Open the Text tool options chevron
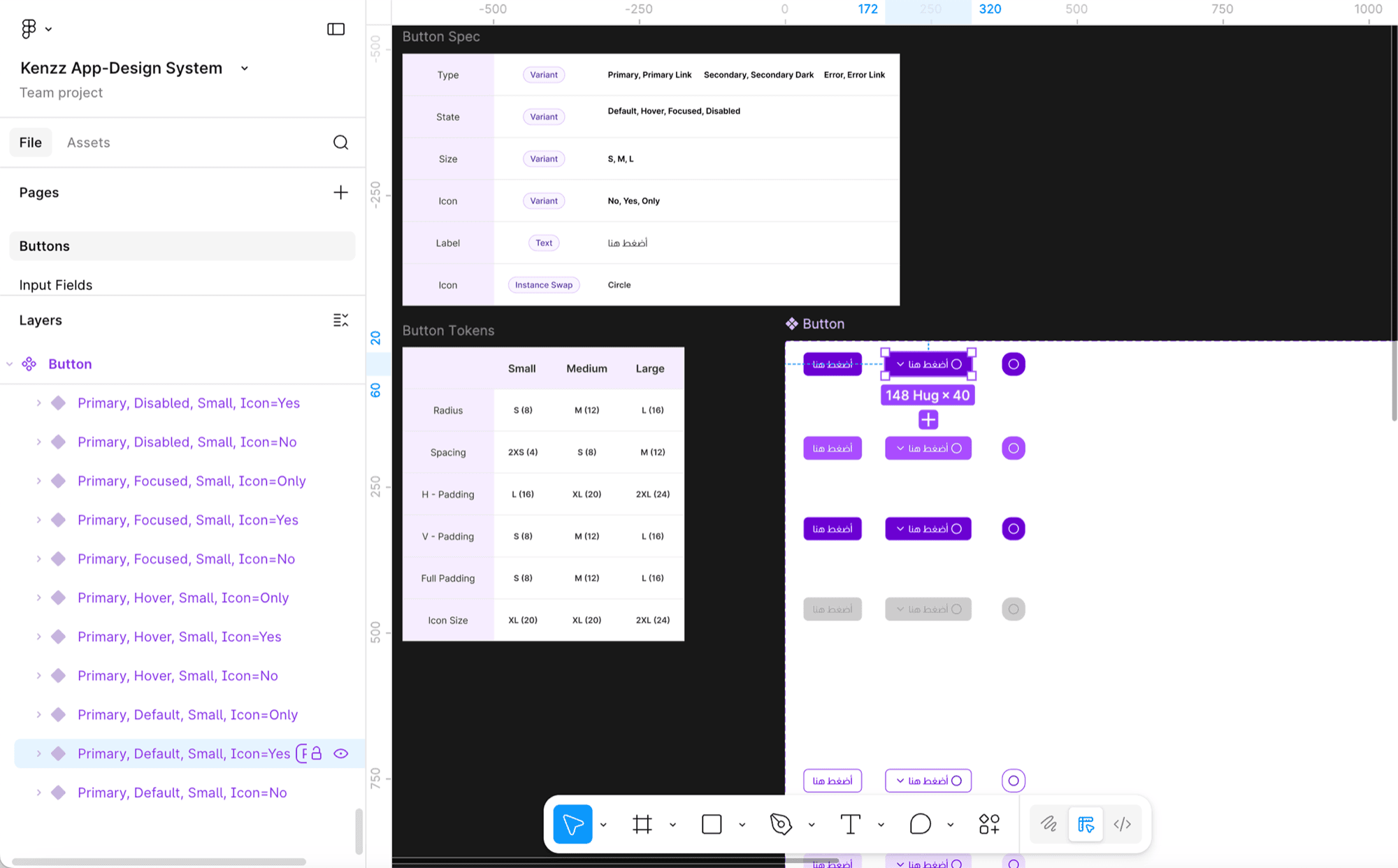Screen dimensions: 1398x868 [x=881, y=825]
